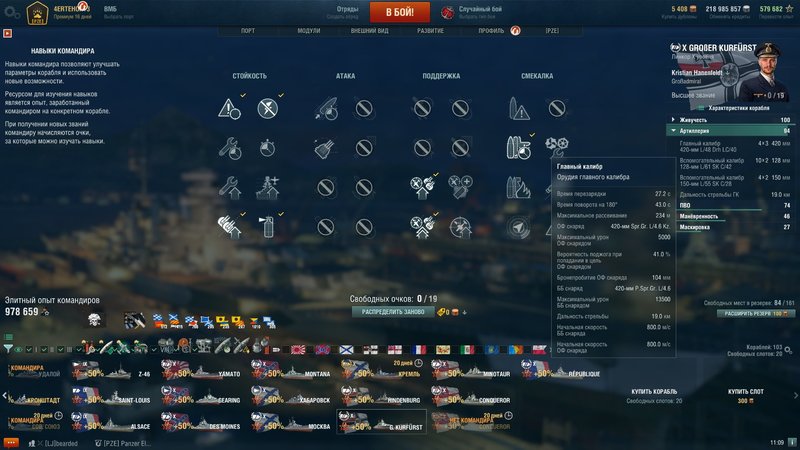Click the Распределить заново button
The width and height of the screenshot is (800, 450).
point(393,312)
